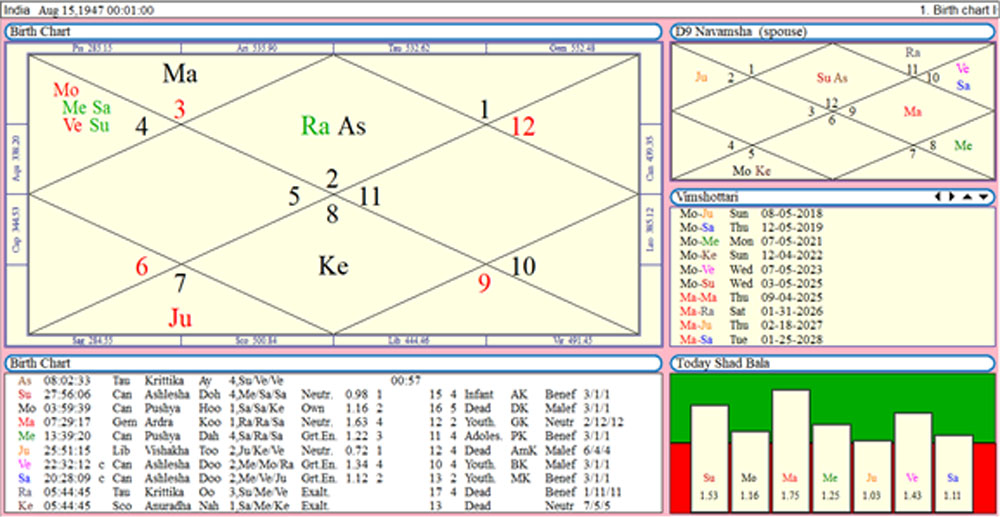
Task: Select the Ke glyph in the birth chart
Action: pyautogui.click(x=333, y=265)
